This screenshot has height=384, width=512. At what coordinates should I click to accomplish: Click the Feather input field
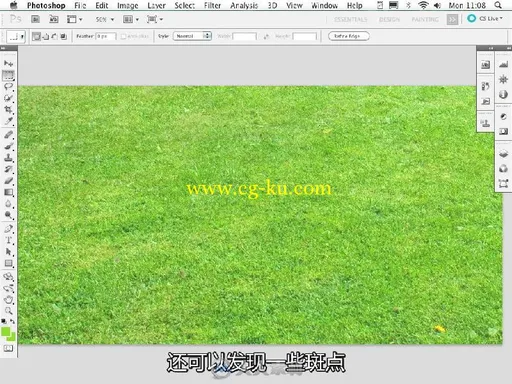(106, 36)
